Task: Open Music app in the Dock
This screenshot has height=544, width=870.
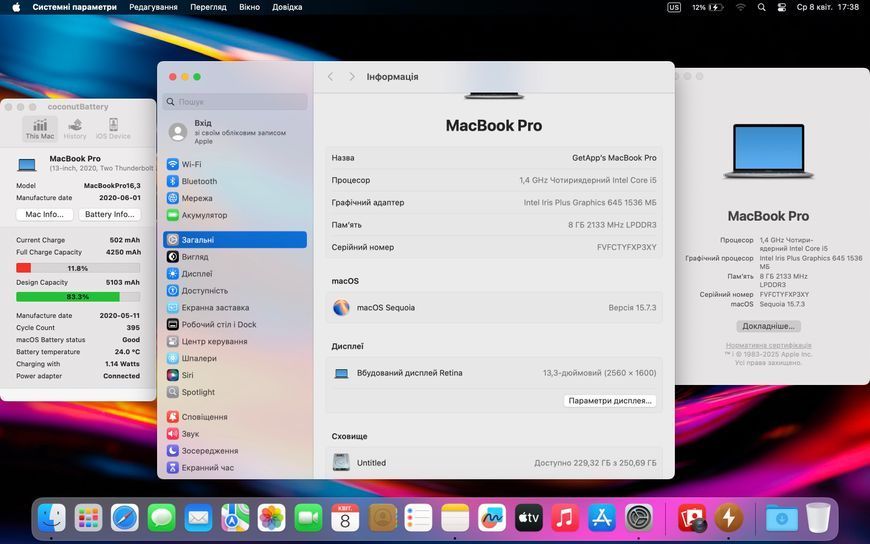Action: point(565,518)
